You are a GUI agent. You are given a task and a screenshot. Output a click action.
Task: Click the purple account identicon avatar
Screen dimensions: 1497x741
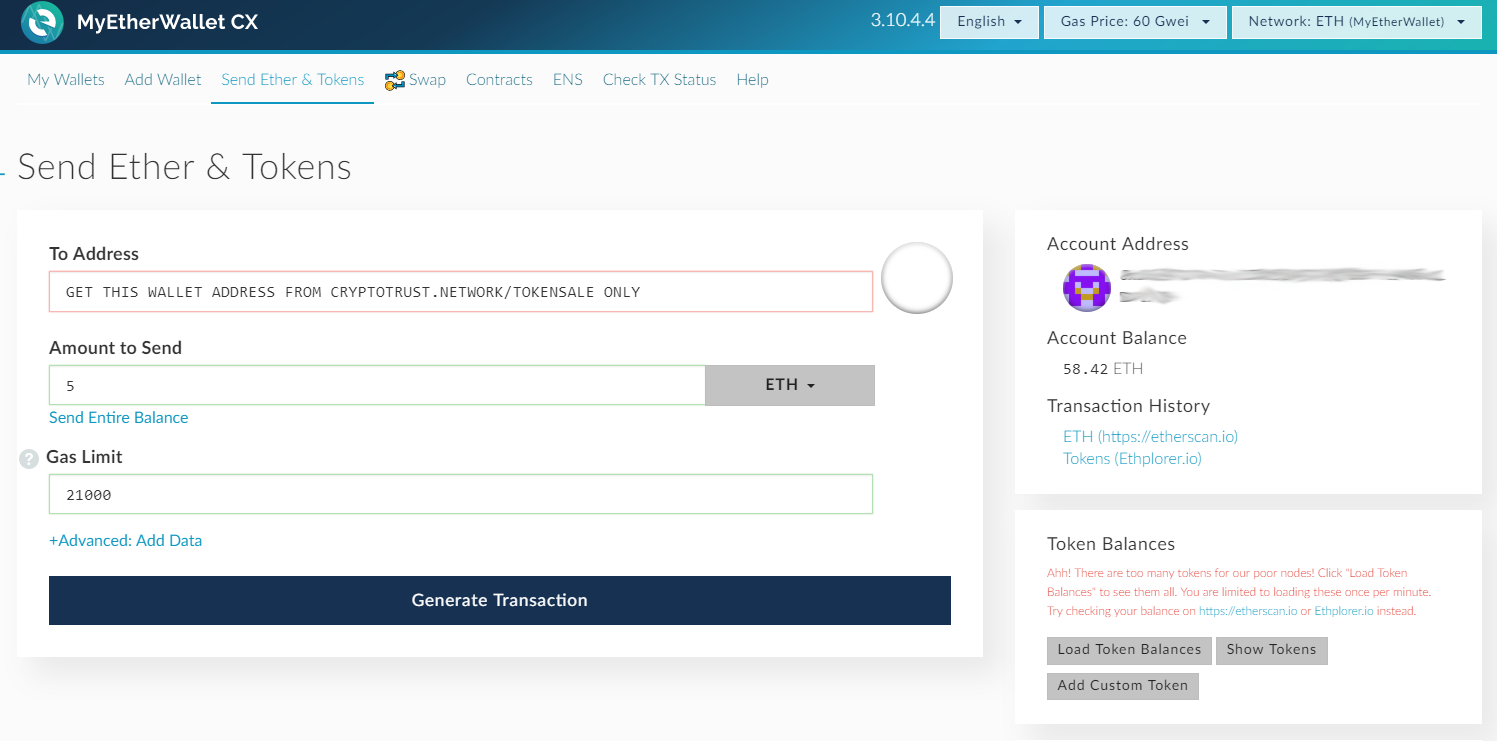[x=1087, y=288]
